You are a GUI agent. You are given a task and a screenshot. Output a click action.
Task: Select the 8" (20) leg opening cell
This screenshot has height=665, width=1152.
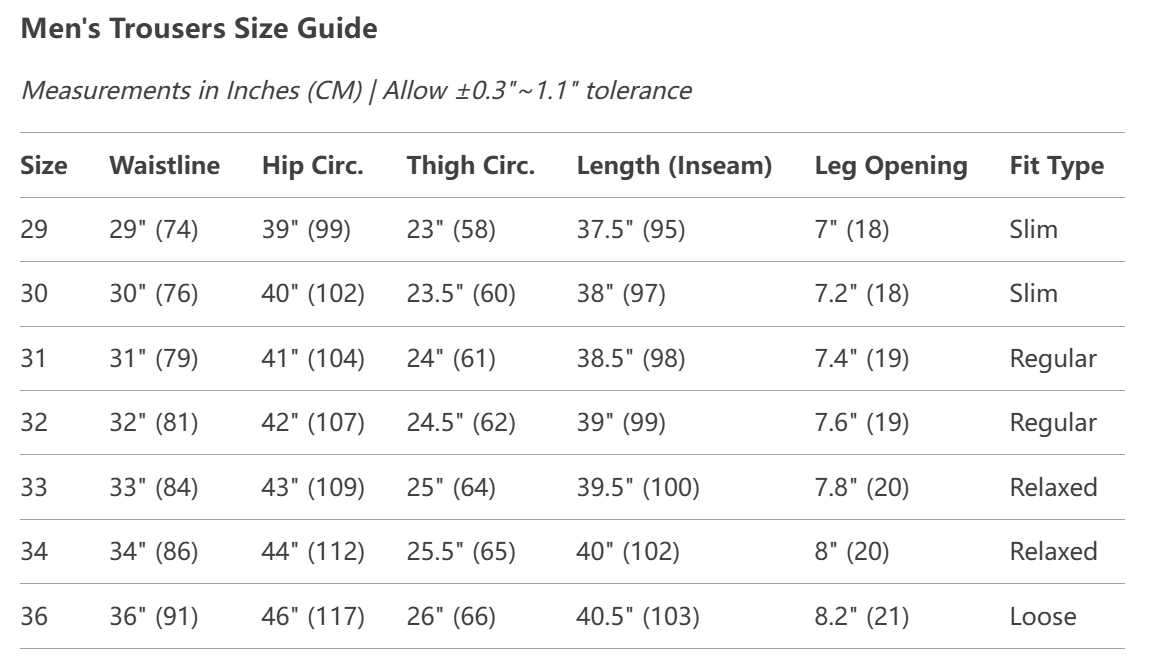(x=851, y=552)
